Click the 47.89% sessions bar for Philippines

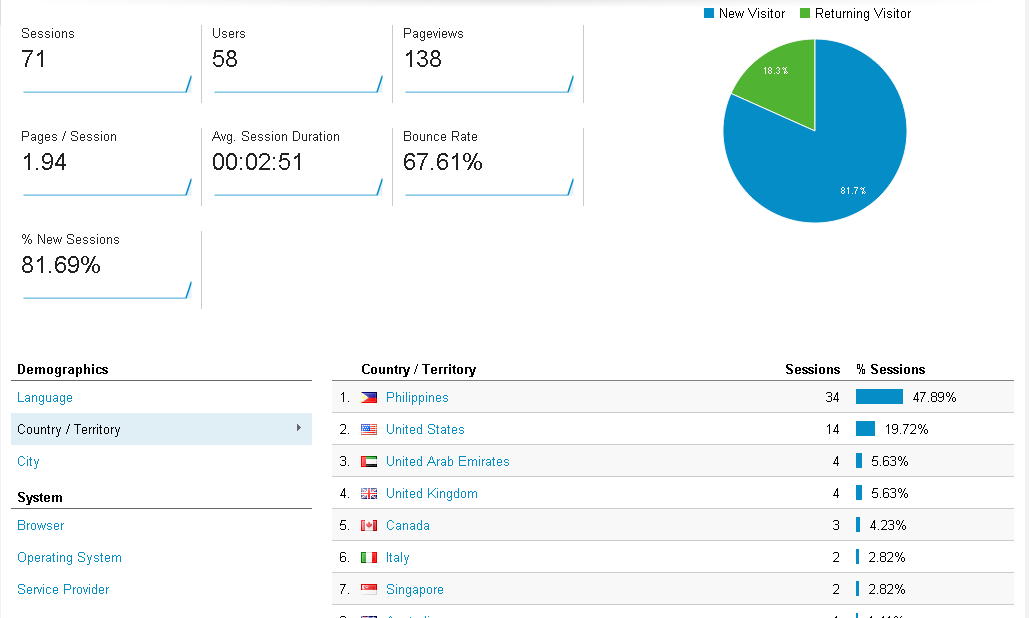pos(879,397)
